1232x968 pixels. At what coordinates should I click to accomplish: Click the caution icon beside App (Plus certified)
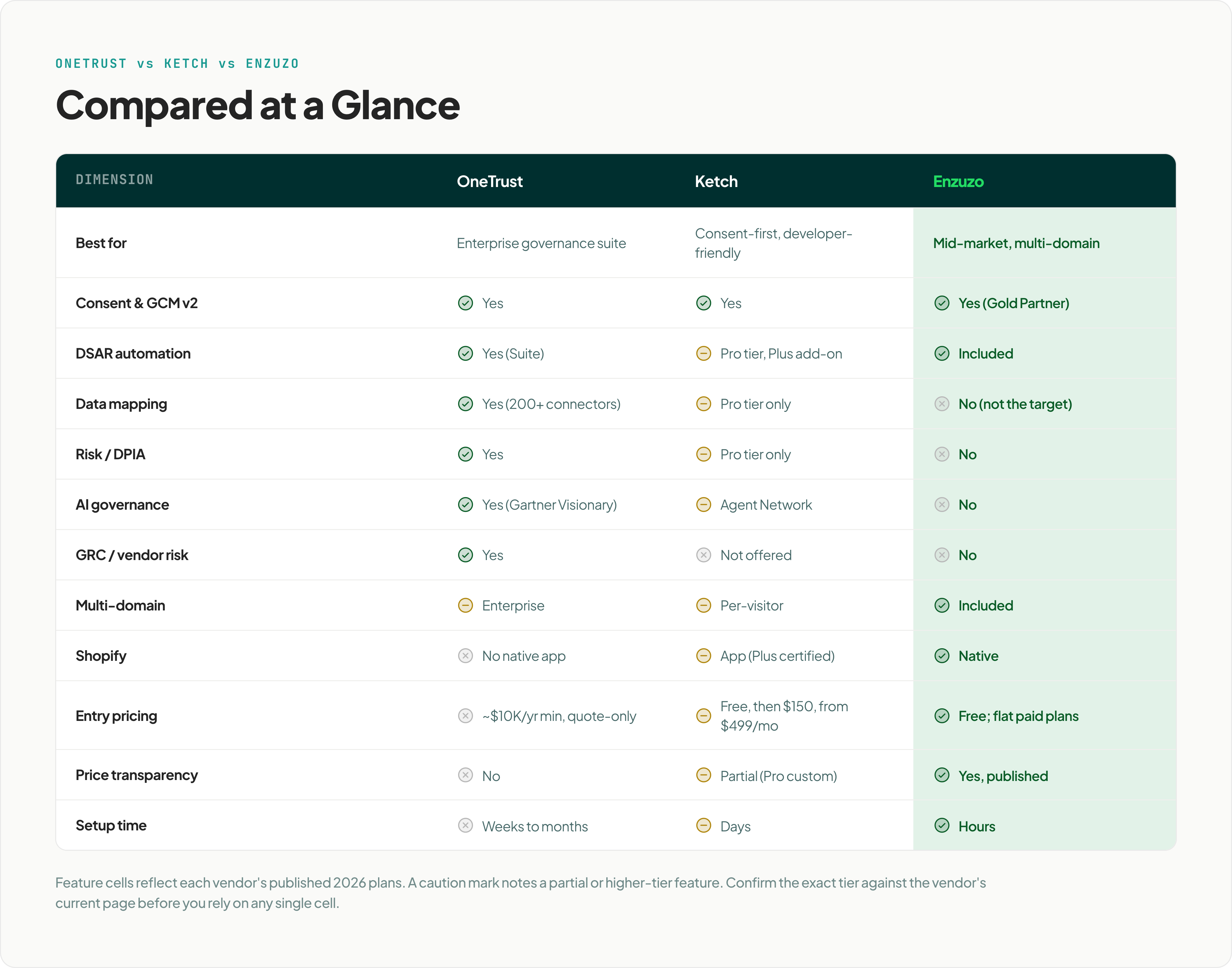(703, 656)
